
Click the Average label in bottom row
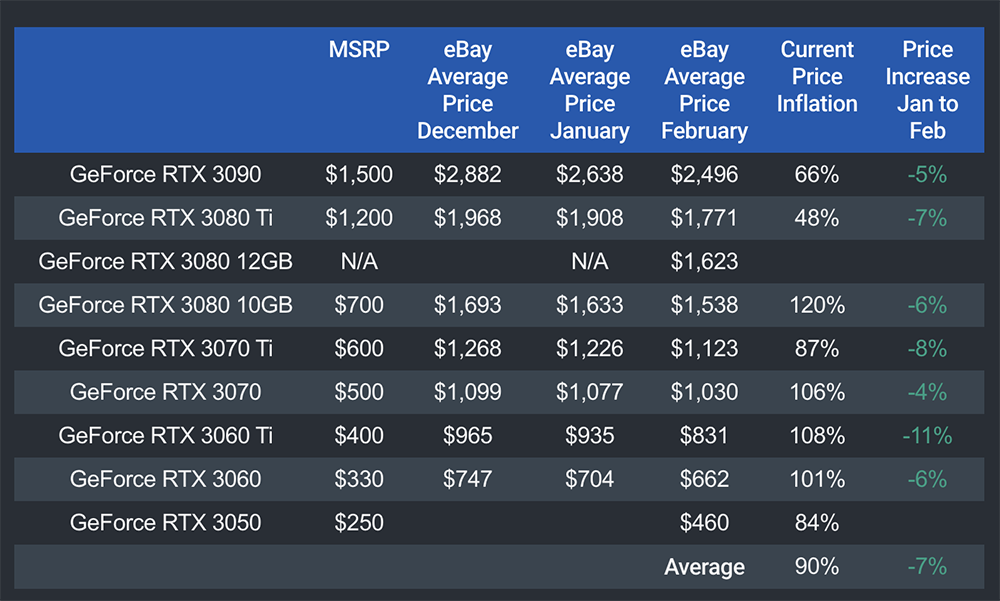click(x=704, y=567)
